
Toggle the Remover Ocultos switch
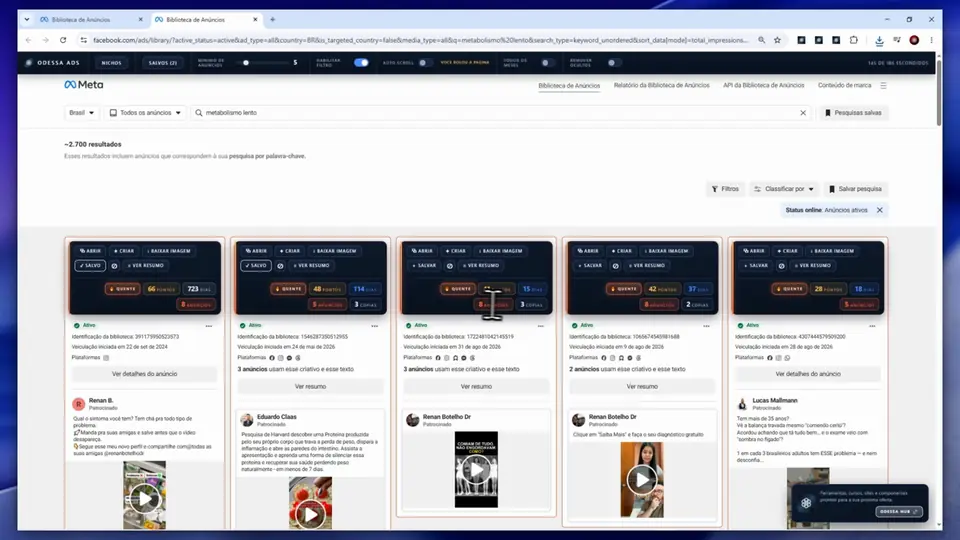pos(613,62)
